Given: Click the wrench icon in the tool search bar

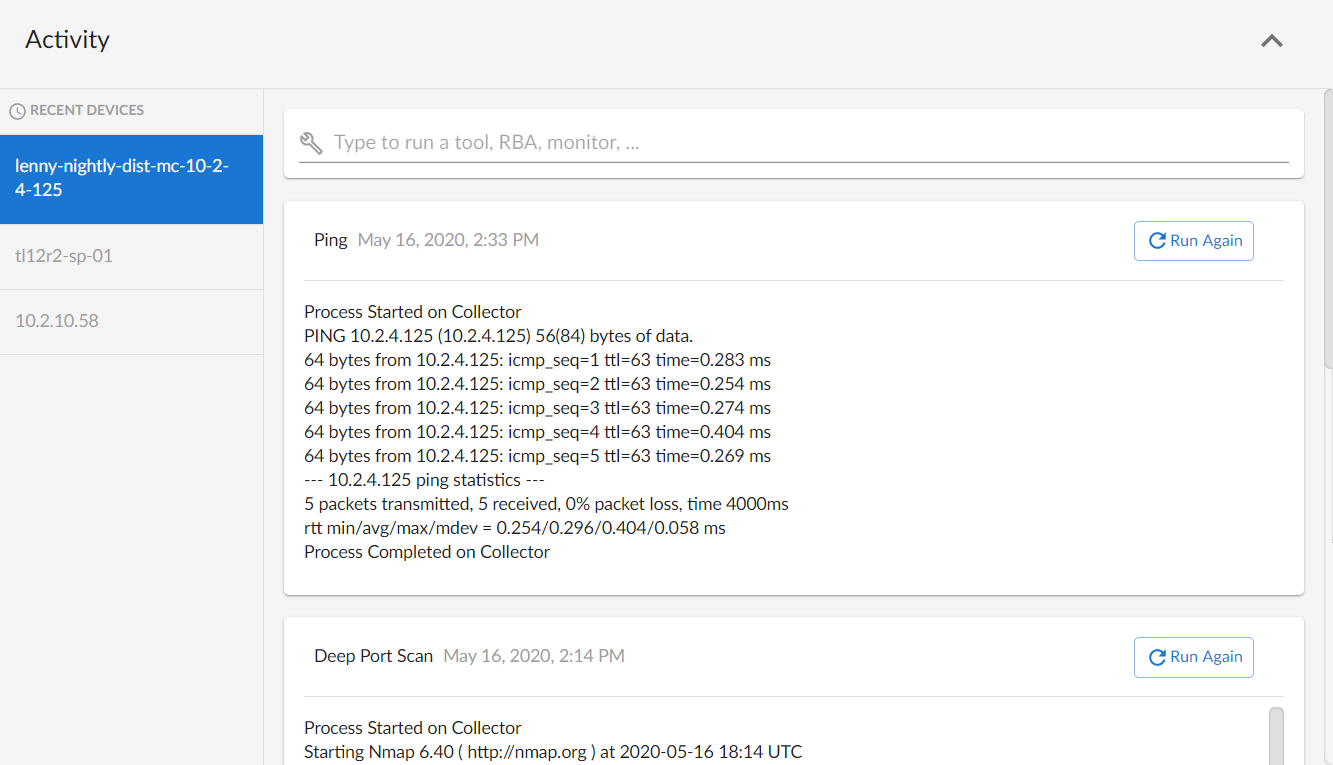Looking at the screenshot, I should tap(311, 143).
